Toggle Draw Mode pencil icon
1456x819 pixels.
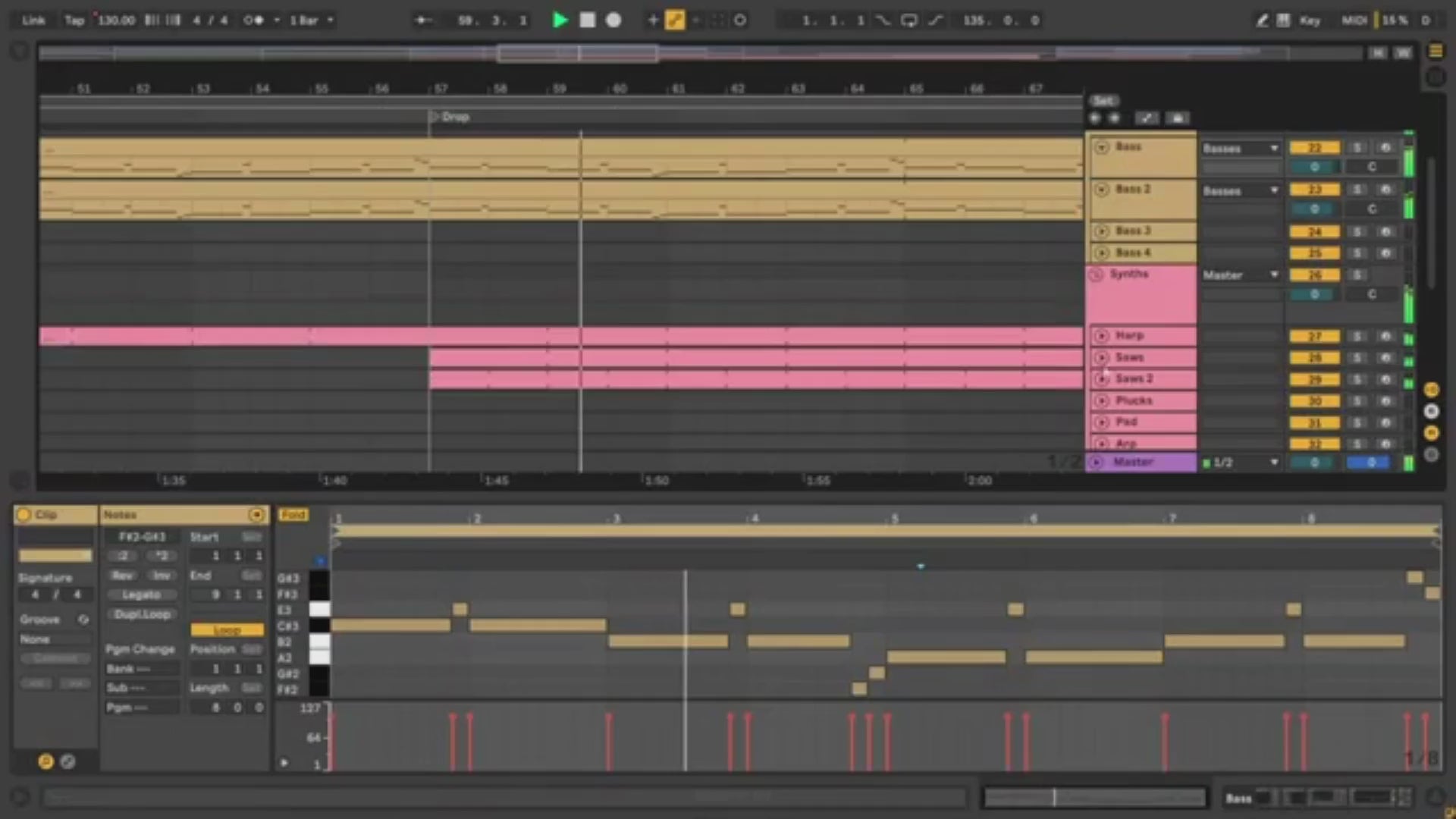click(1262, 20)
